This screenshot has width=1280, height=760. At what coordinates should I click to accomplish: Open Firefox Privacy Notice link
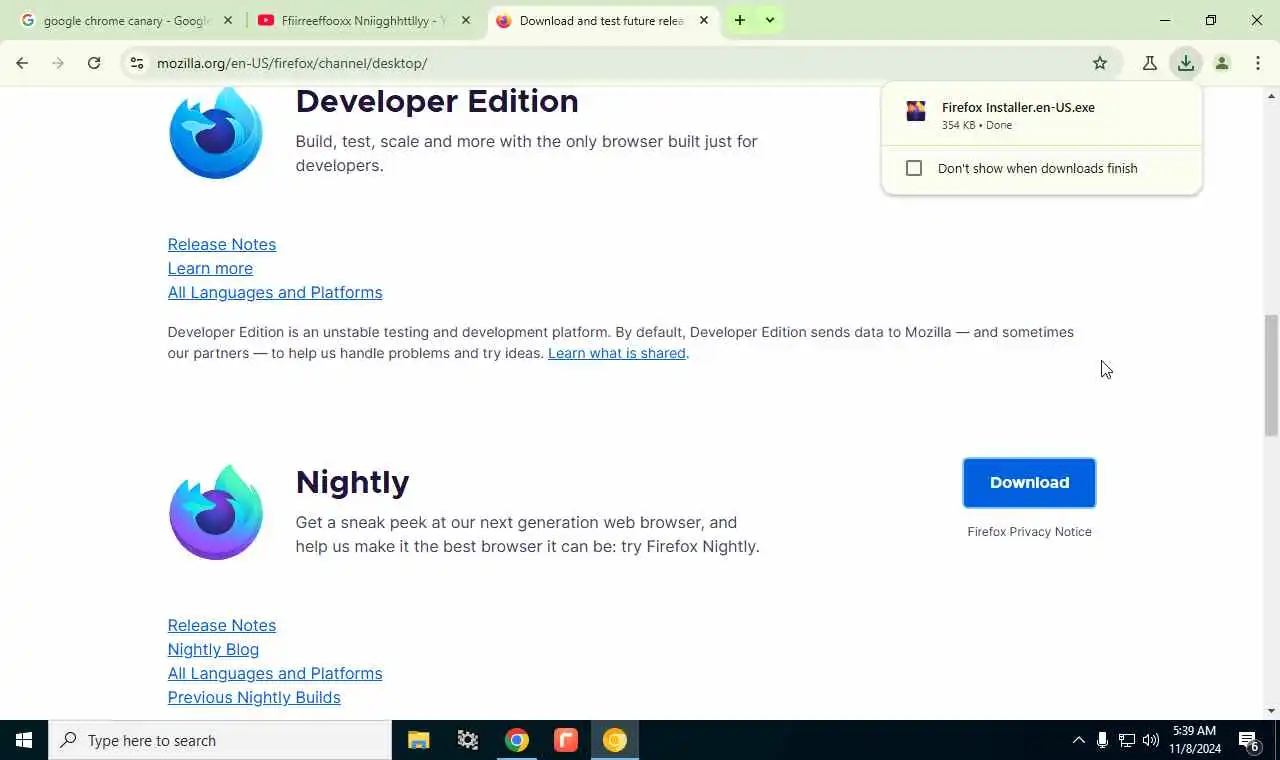point(1029,532)
